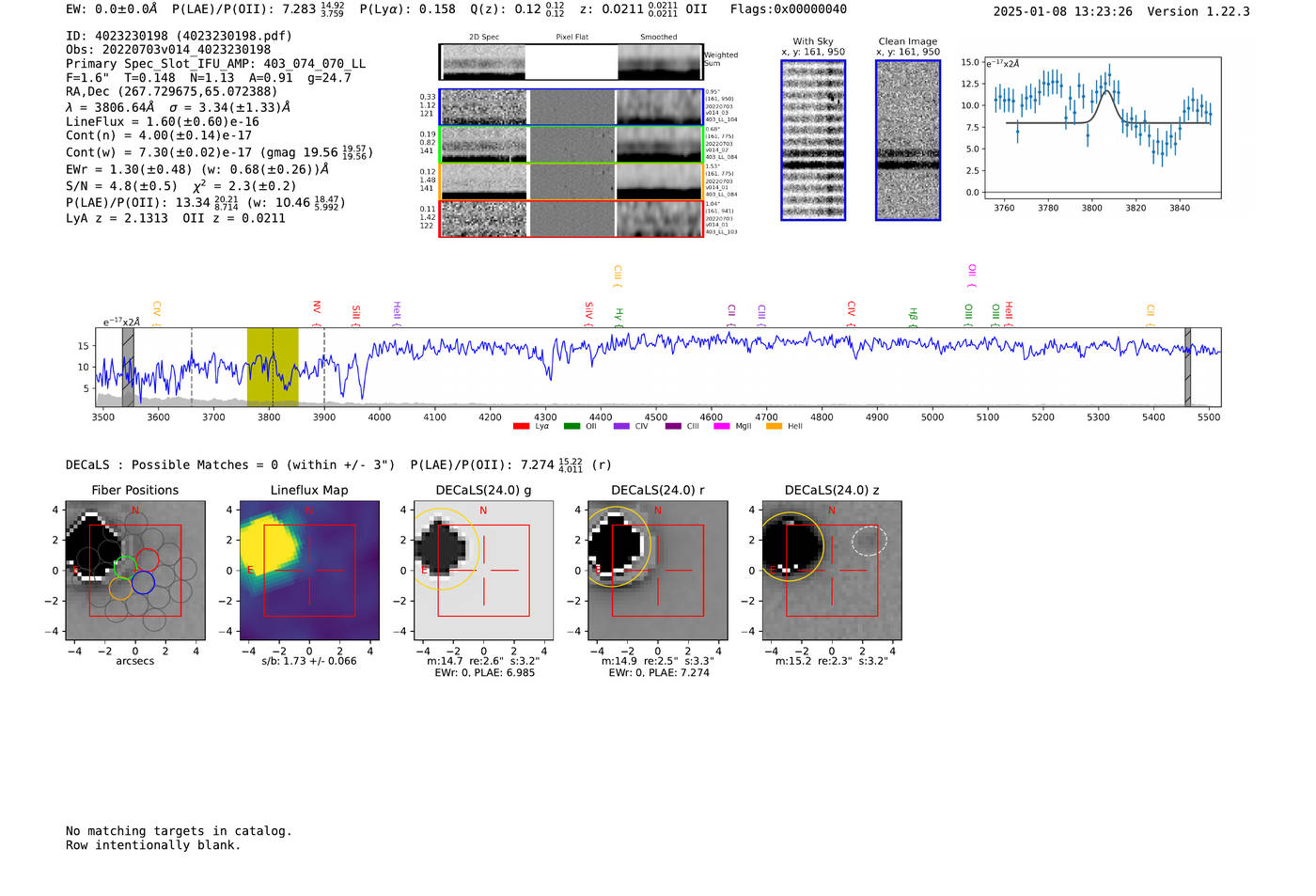
Task: Click the 'm:15.2 re:2.3" s:3.2"' caption
Action: coord(832,661)
